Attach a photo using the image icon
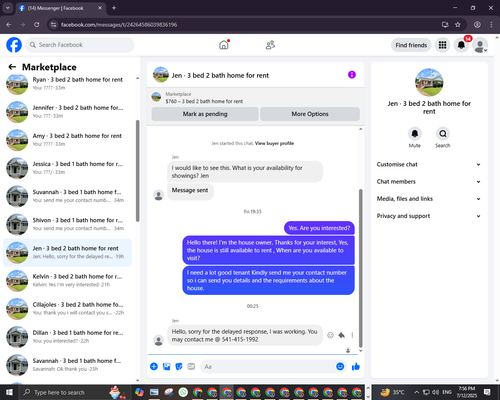This screenshot has height=400, width=500. [166, 367]
